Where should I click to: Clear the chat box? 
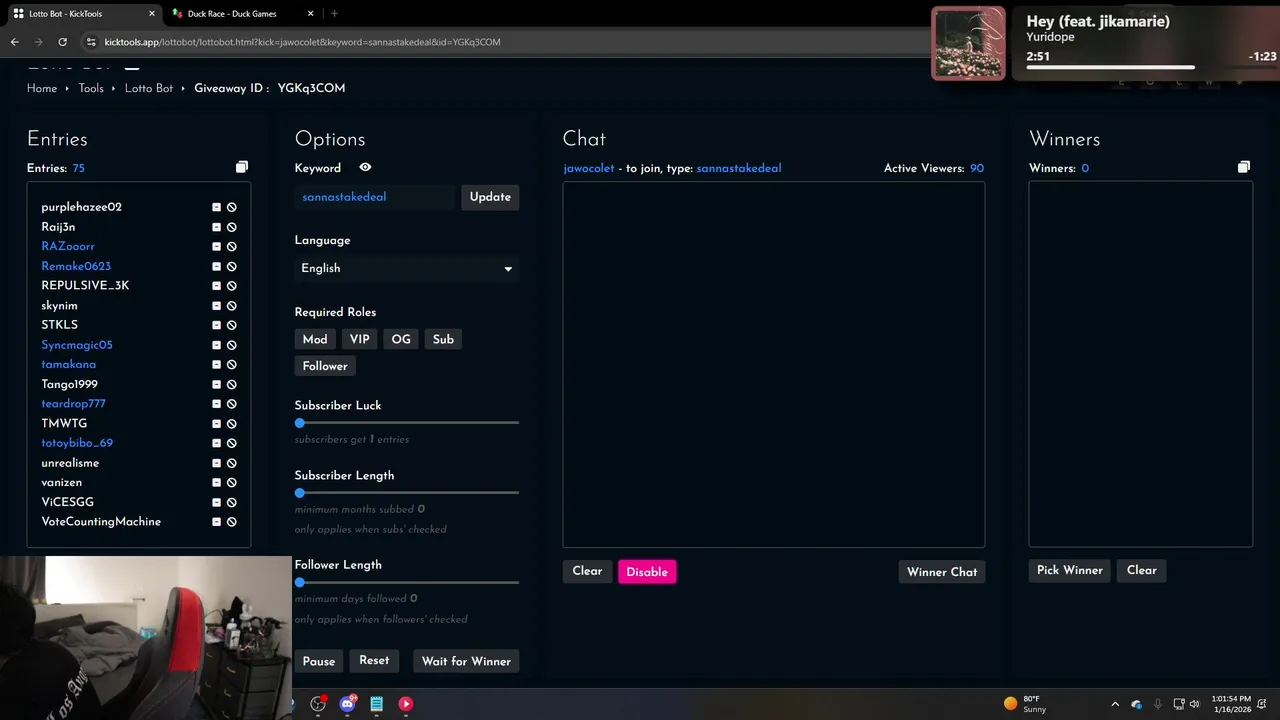(587, 571)
